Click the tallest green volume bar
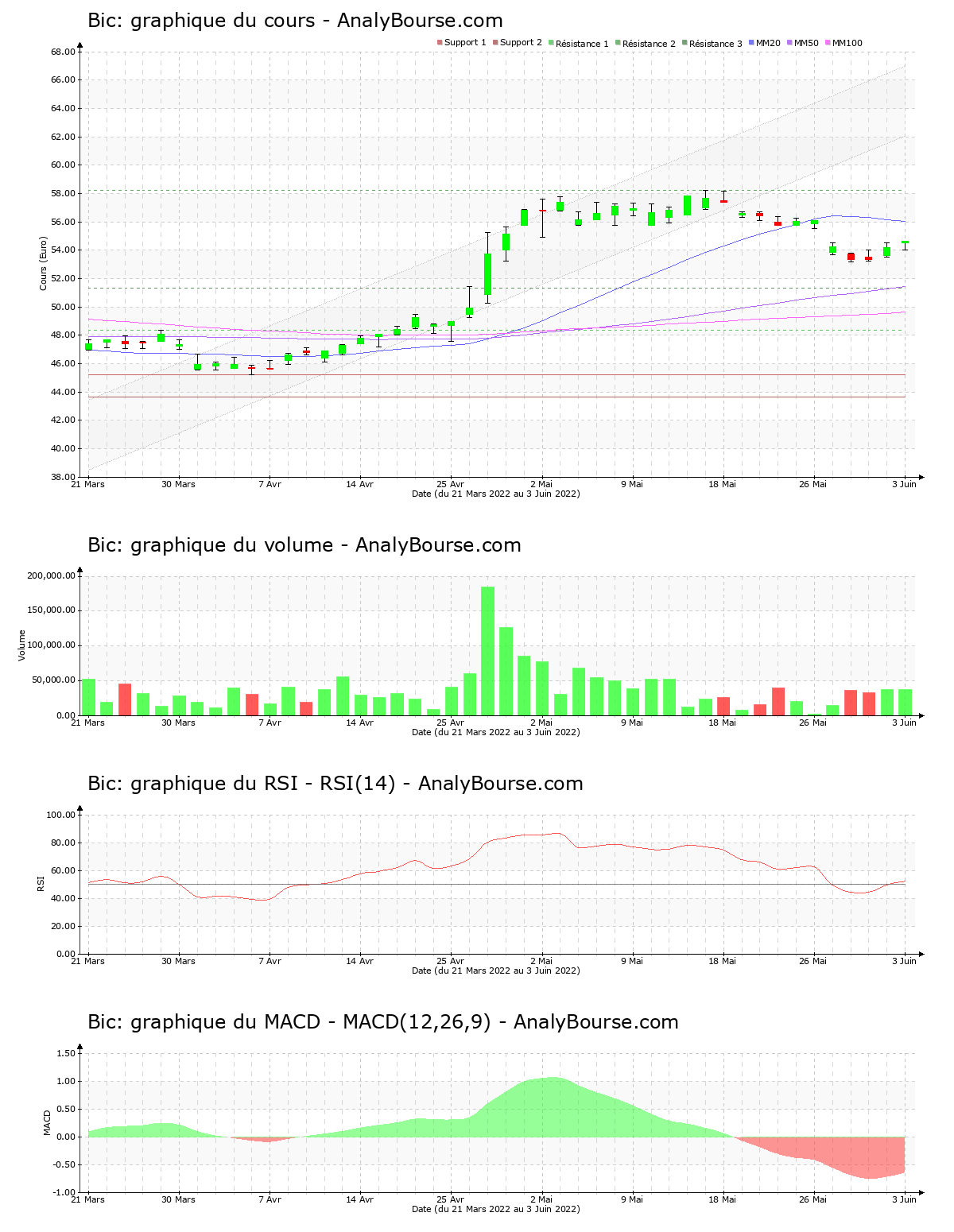954x1232 pixels. (487, 651)
